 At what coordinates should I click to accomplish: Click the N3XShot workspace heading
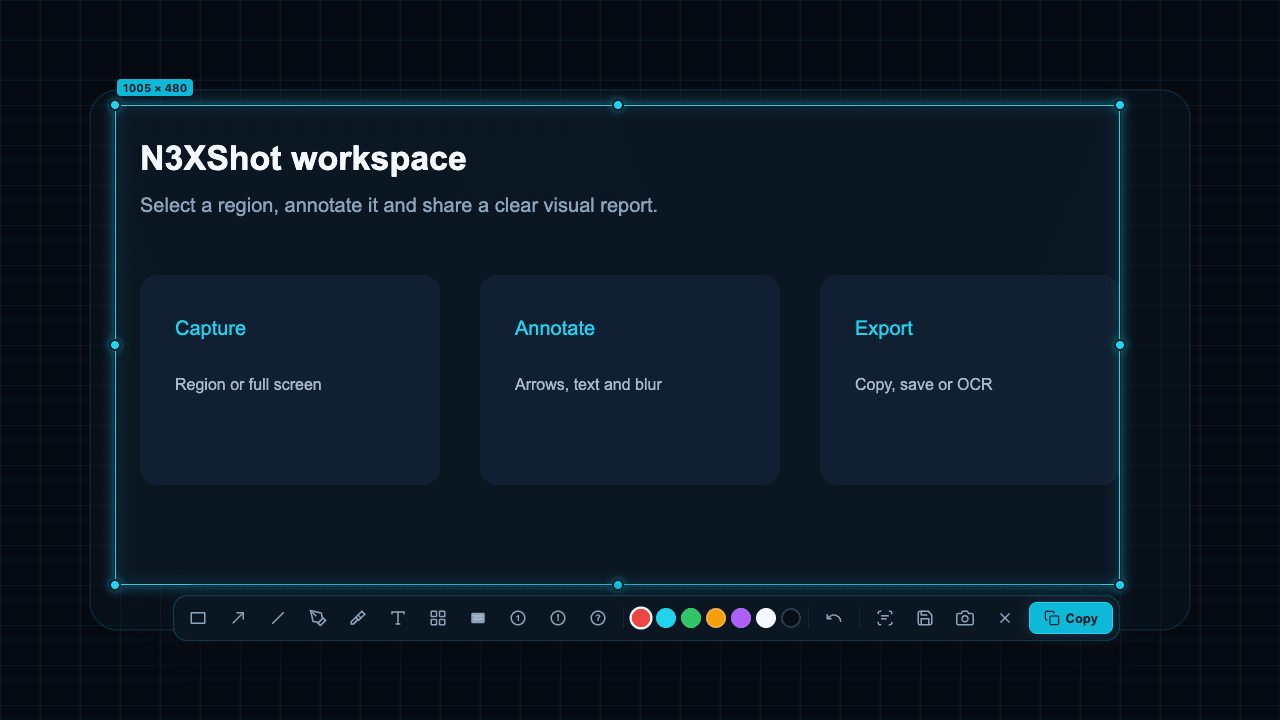[303, 159]
